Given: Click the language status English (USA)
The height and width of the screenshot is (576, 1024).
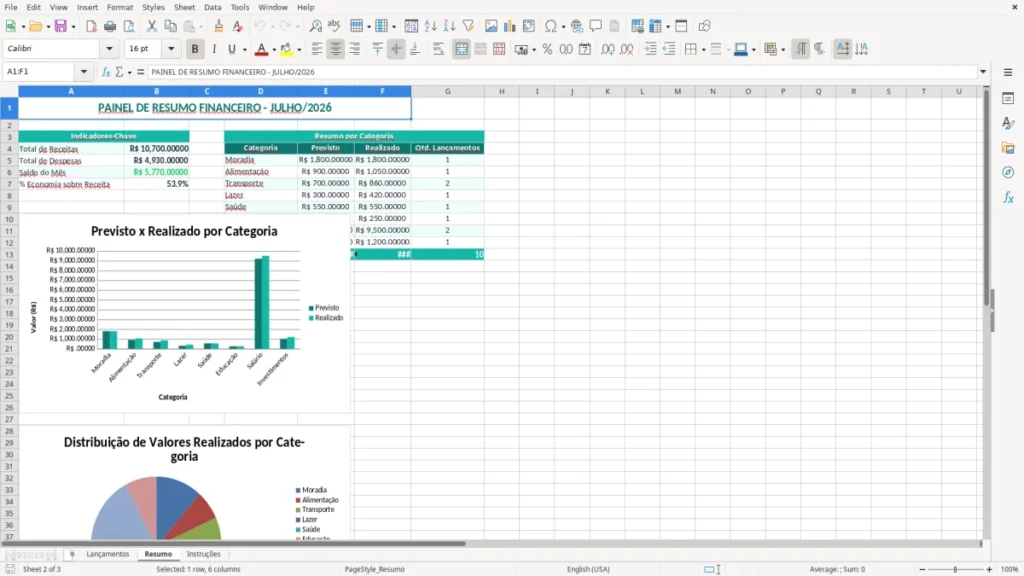Looking at the screenshot, I should click(588, 569).
